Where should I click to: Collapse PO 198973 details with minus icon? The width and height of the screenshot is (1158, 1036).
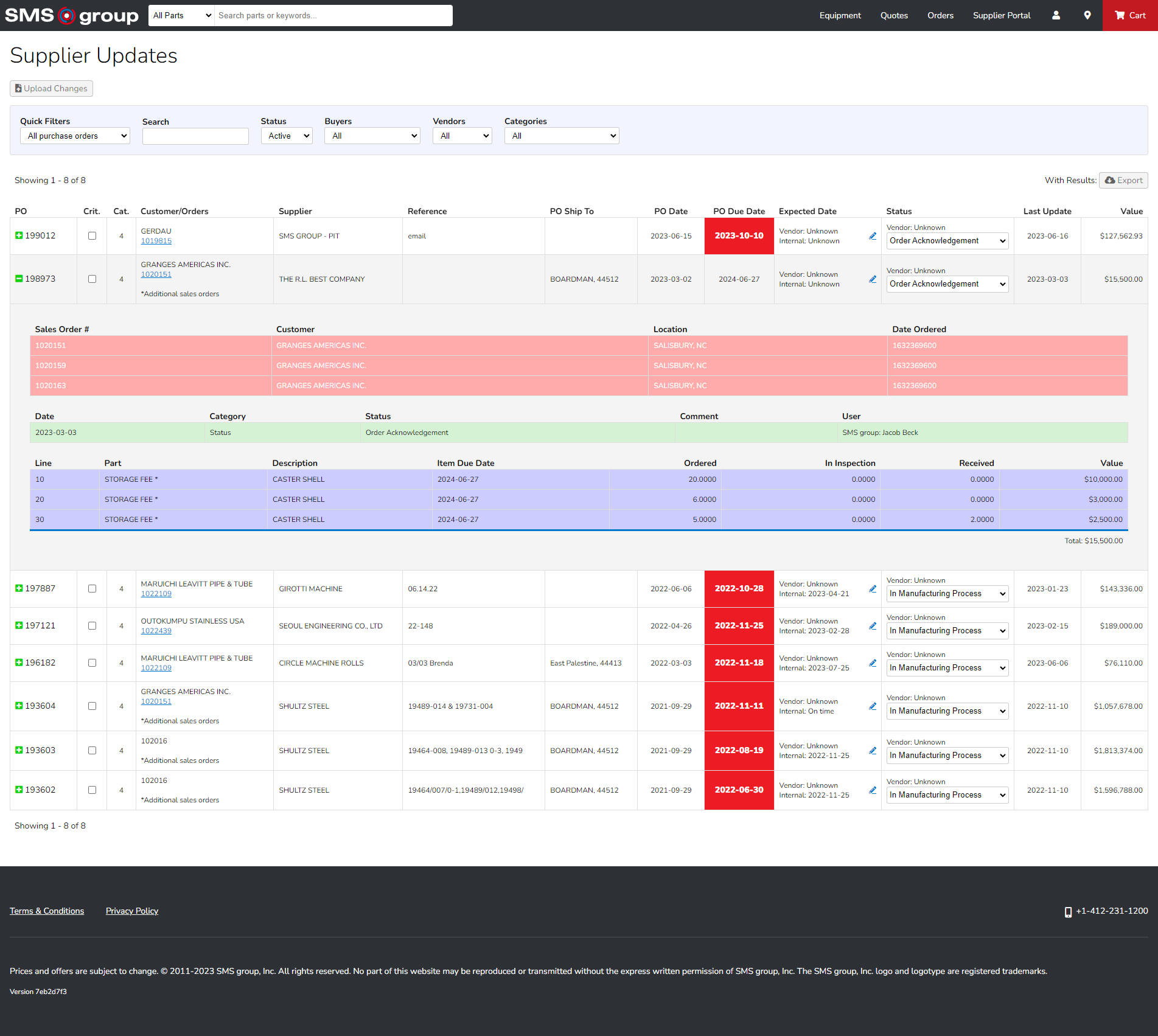pos(19,279)
